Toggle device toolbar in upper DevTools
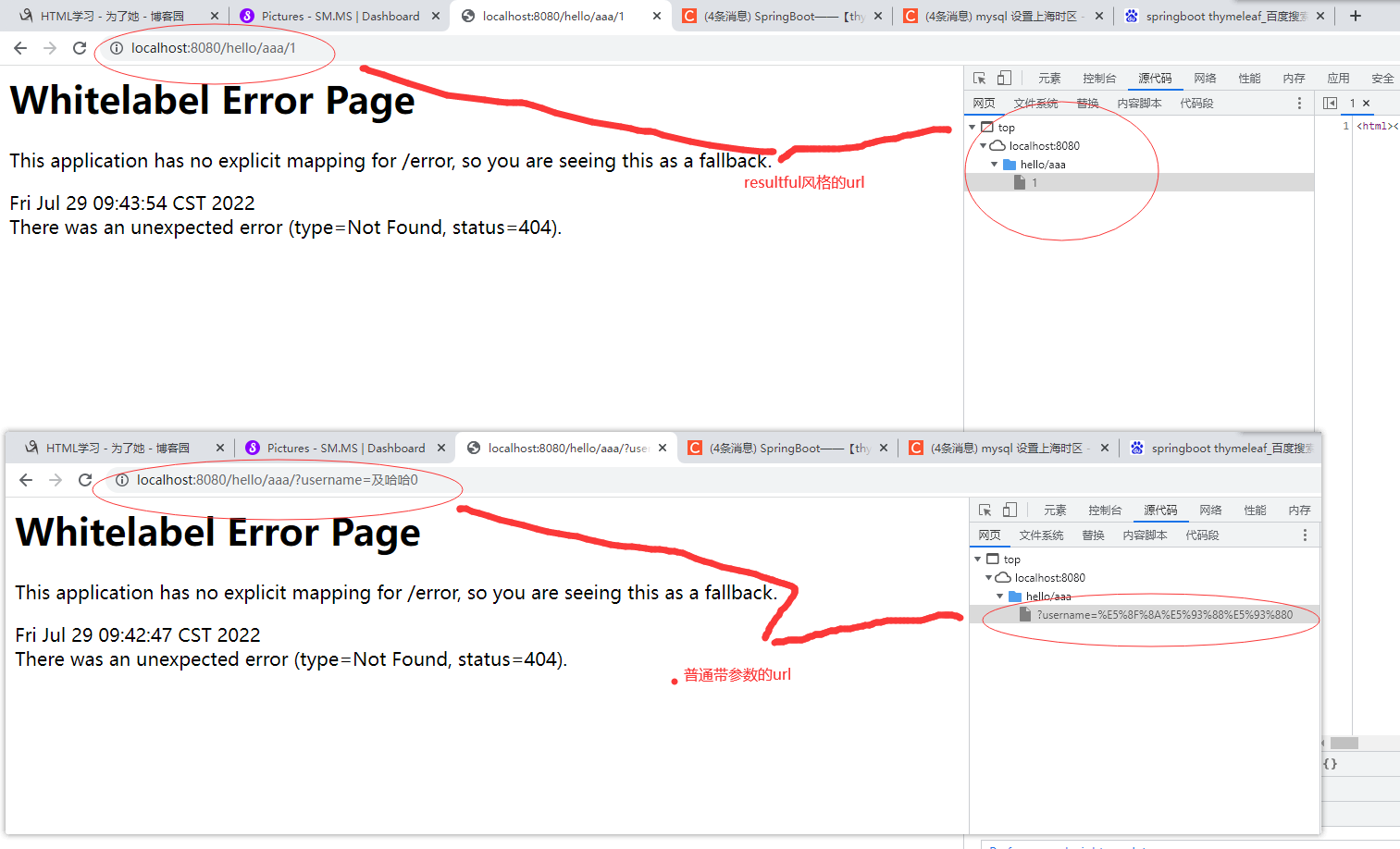Image resolution: width=1400 pixels, height=849 pixels. (x=1004, y=79)
